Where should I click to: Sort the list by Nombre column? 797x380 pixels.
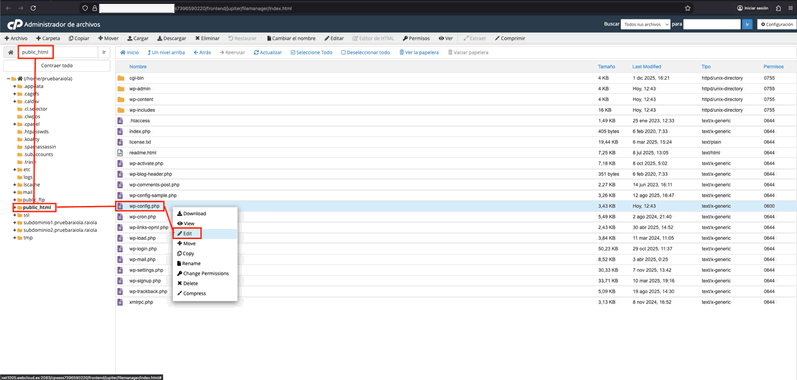(x=138, y=67)
